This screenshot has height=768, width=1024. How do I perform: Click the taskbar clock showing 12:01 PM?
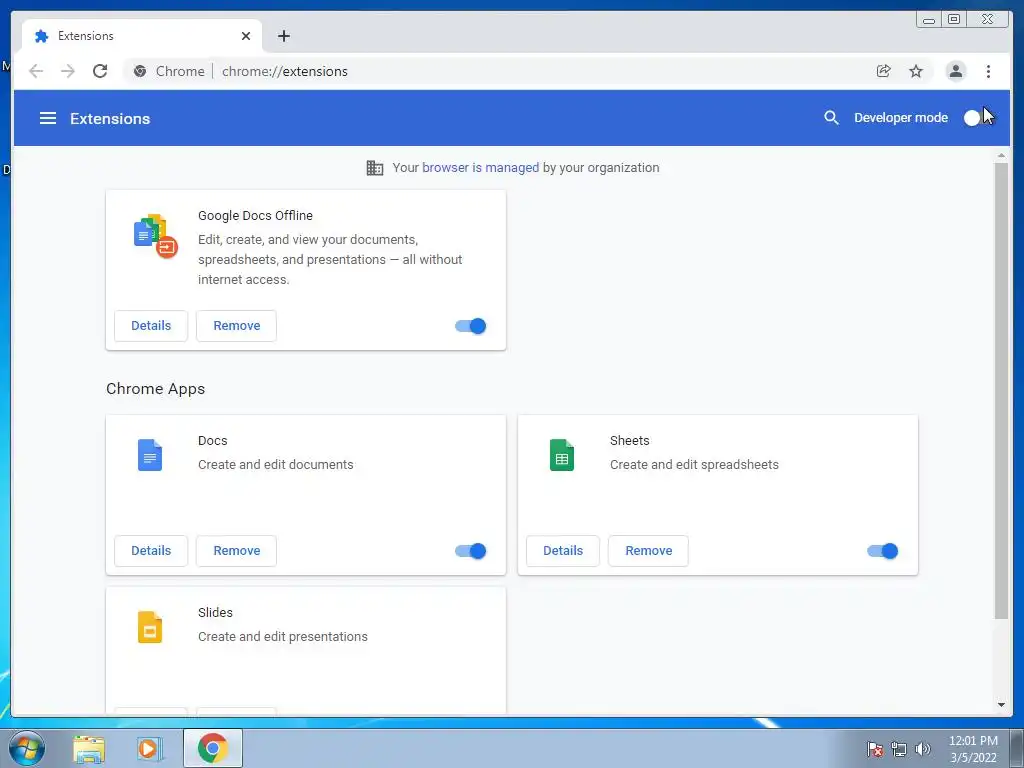973,749
